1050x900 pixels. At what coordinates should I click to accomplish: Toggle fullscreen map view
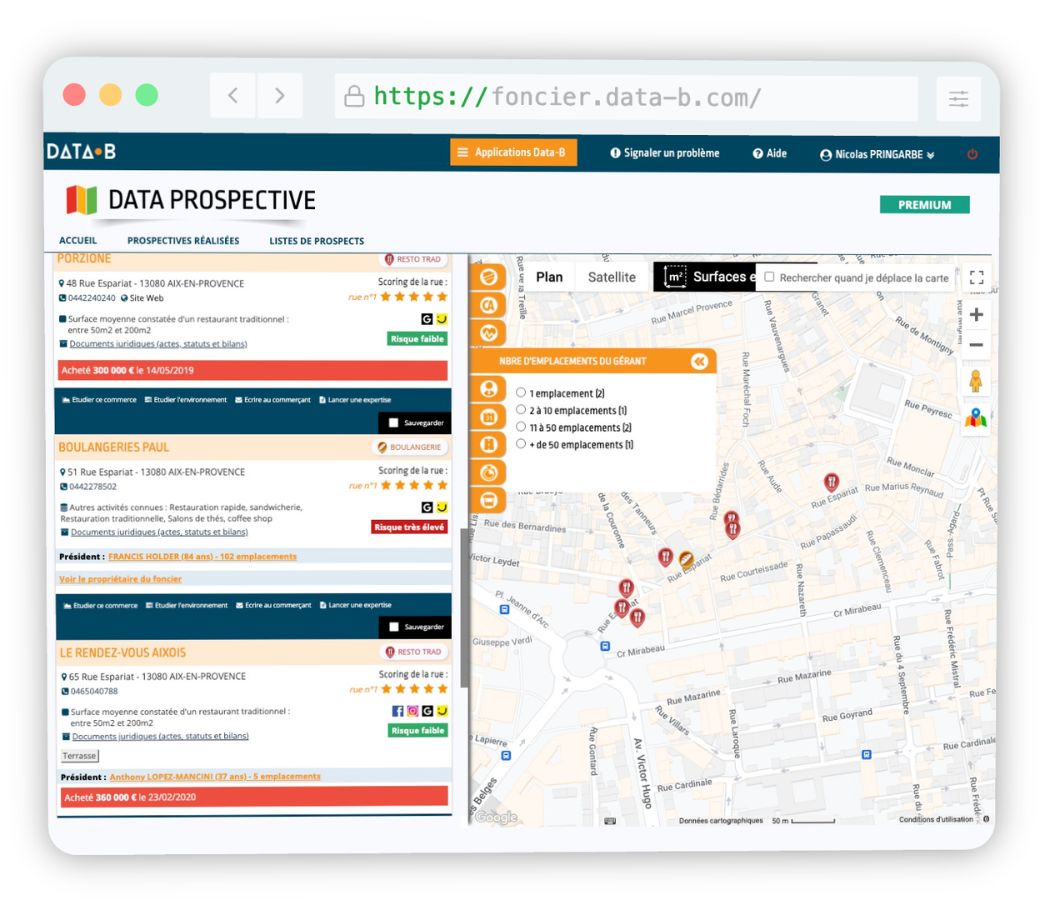pos(976,277)
